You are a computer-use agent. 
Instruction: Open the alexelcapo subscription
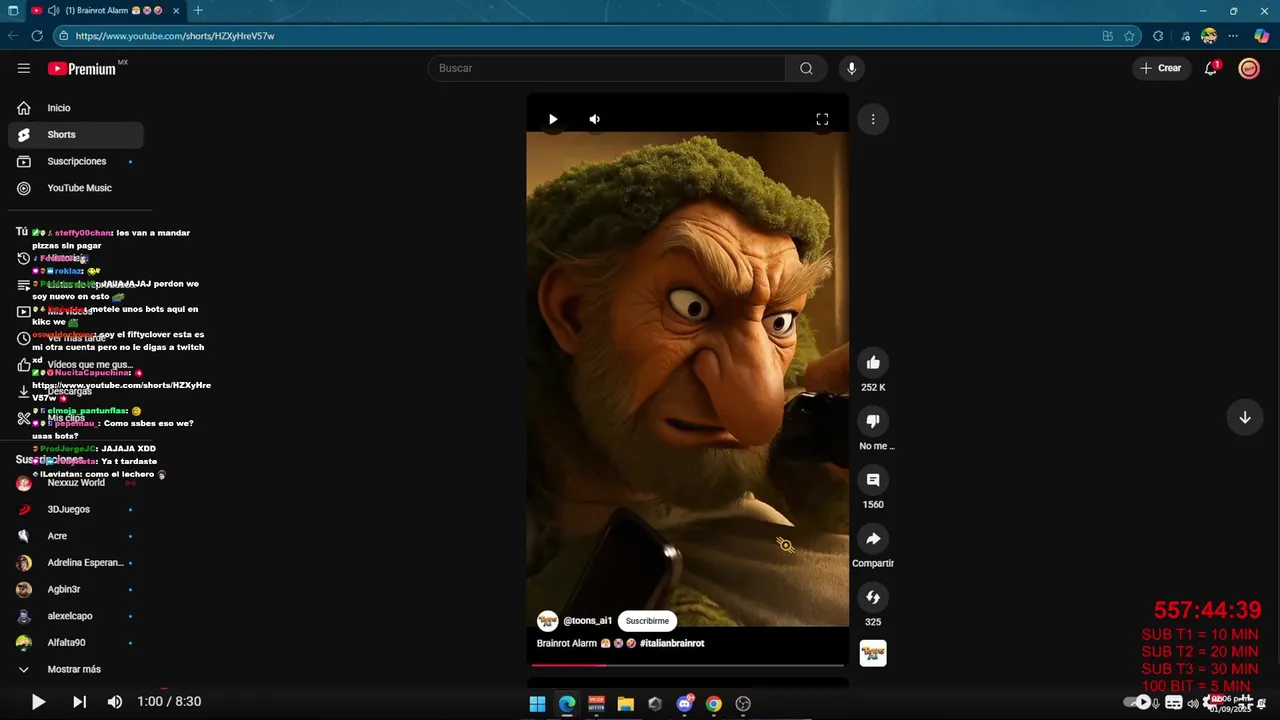[76, 616]
